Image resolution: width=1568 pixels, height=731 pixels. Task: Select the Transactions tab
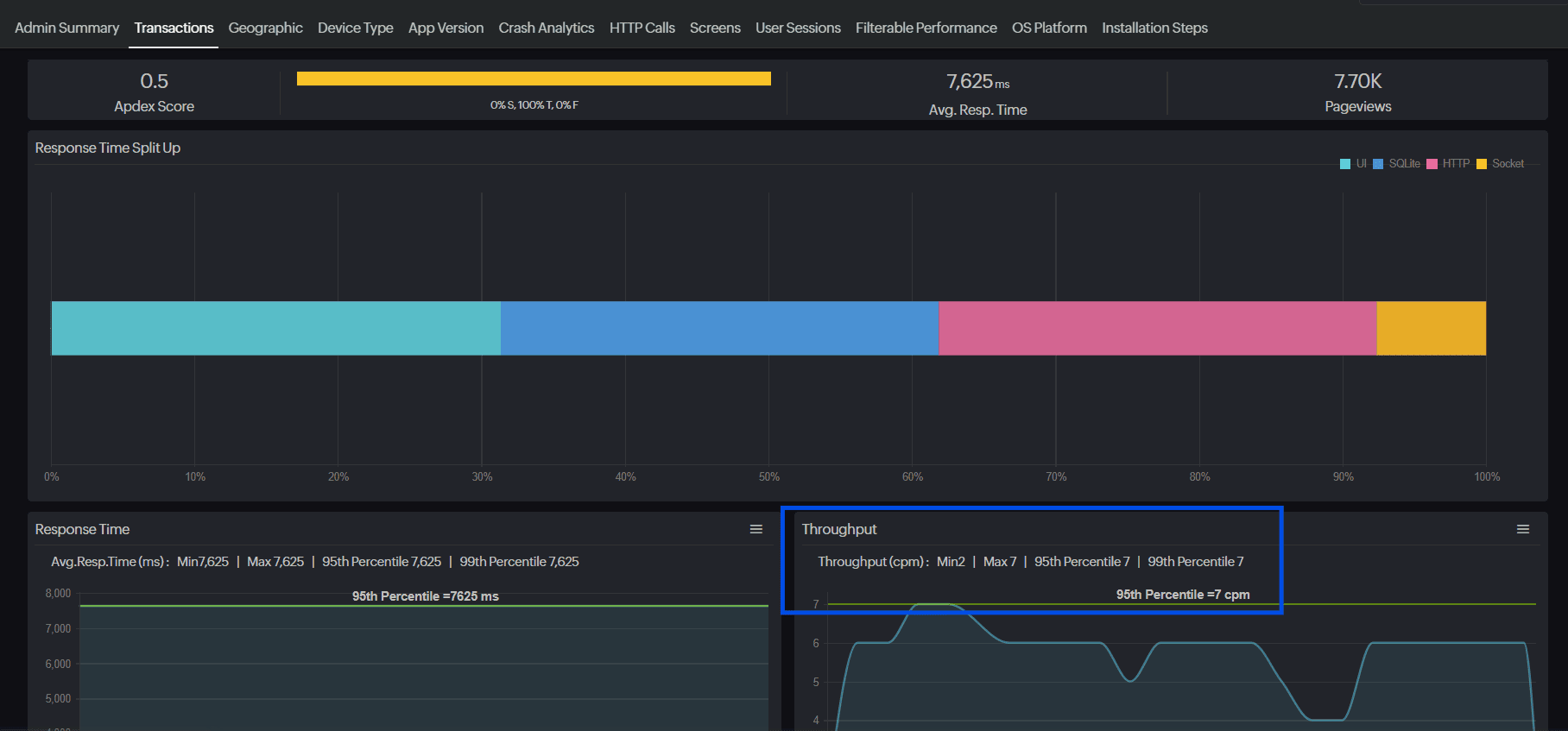point(174,28)
